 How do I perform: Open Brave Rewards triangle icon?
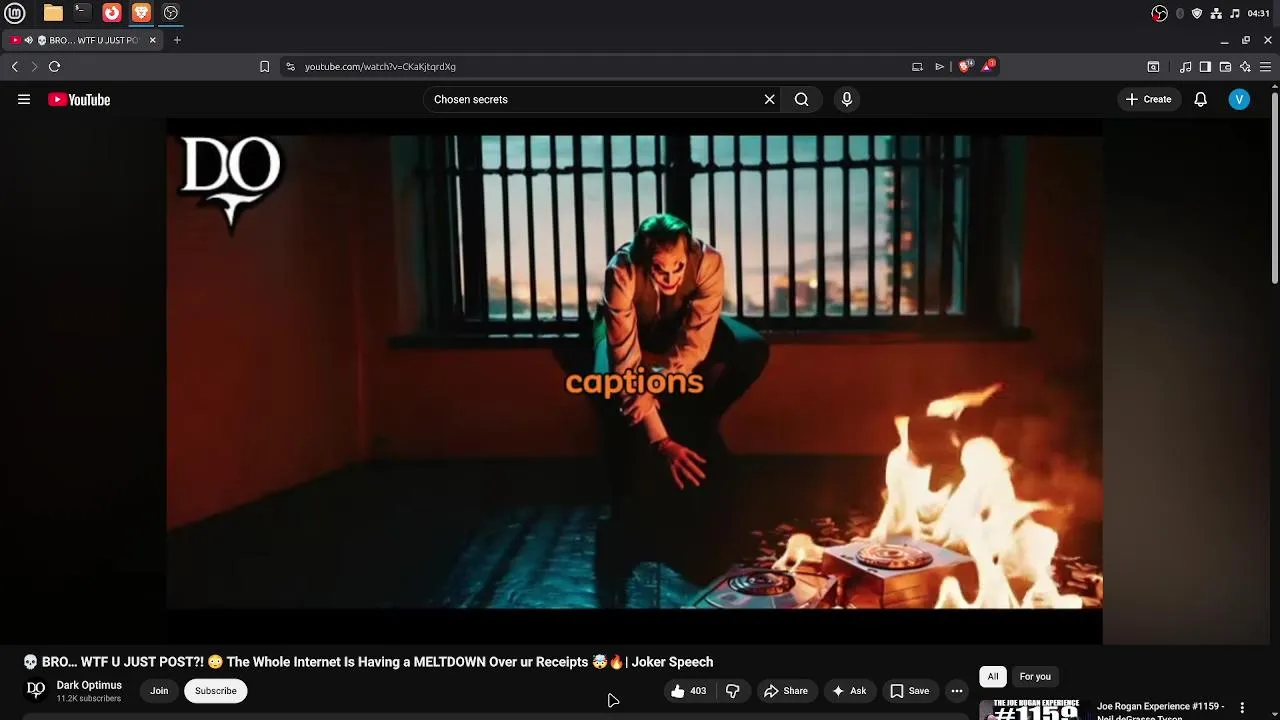pyautogui.click(x=988, y=66)
